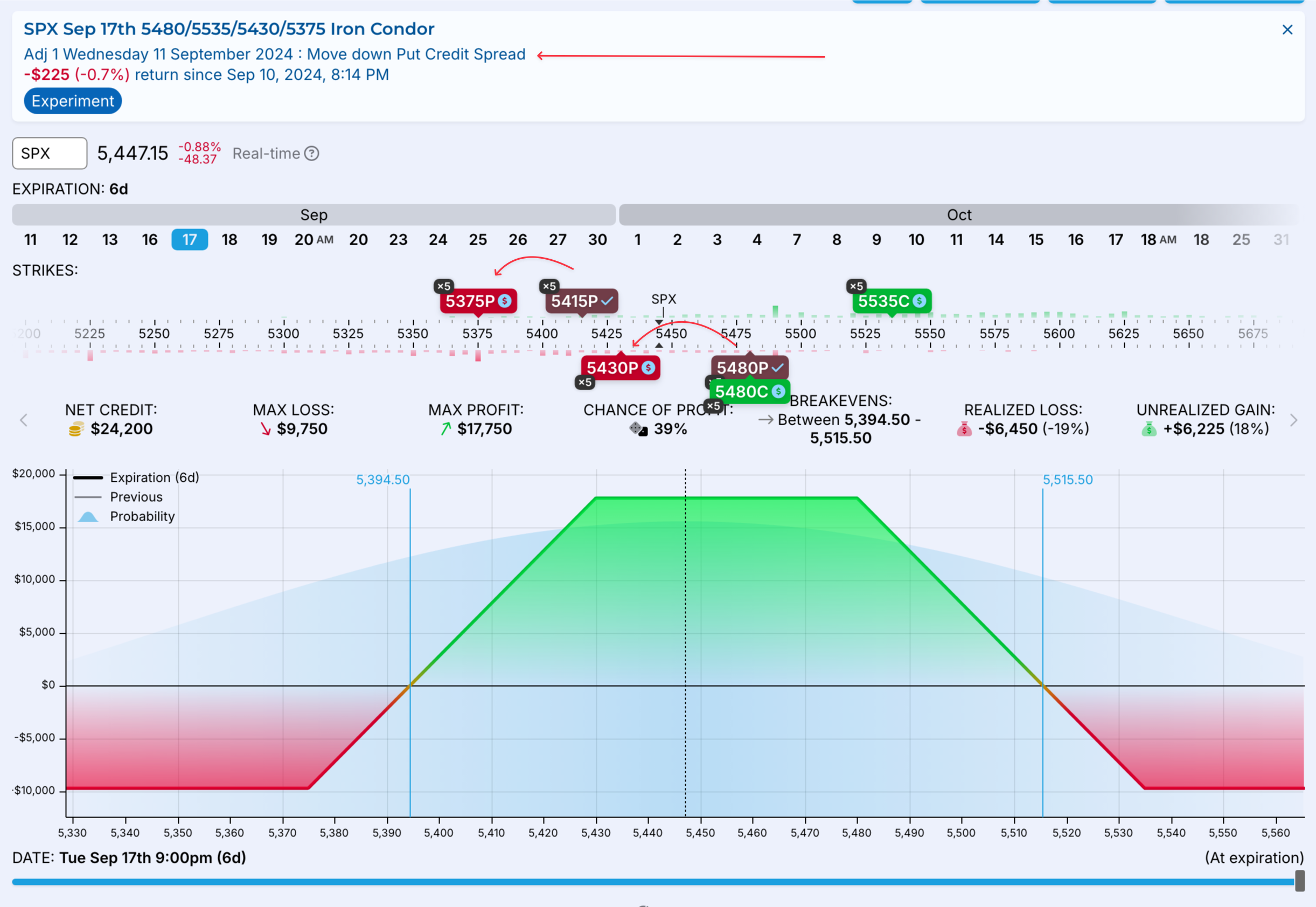Close the Iron Condor strategy banner
Viewport: 1316px width, 907px height.
click(x=1287, y=30)
